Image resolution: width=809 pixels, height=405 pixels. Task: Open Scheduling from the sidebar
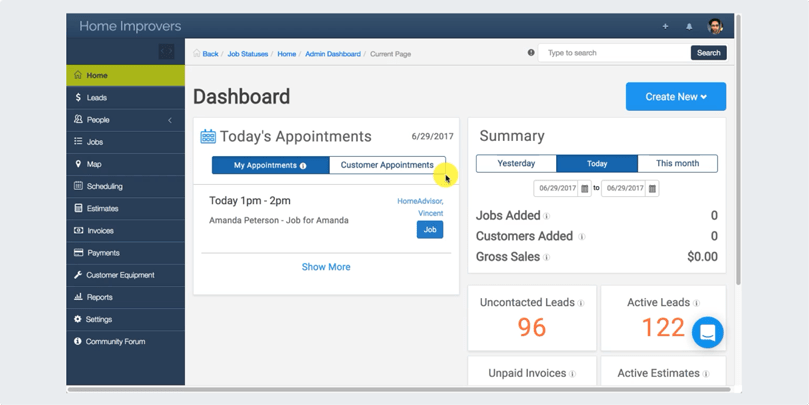point(104,186)
